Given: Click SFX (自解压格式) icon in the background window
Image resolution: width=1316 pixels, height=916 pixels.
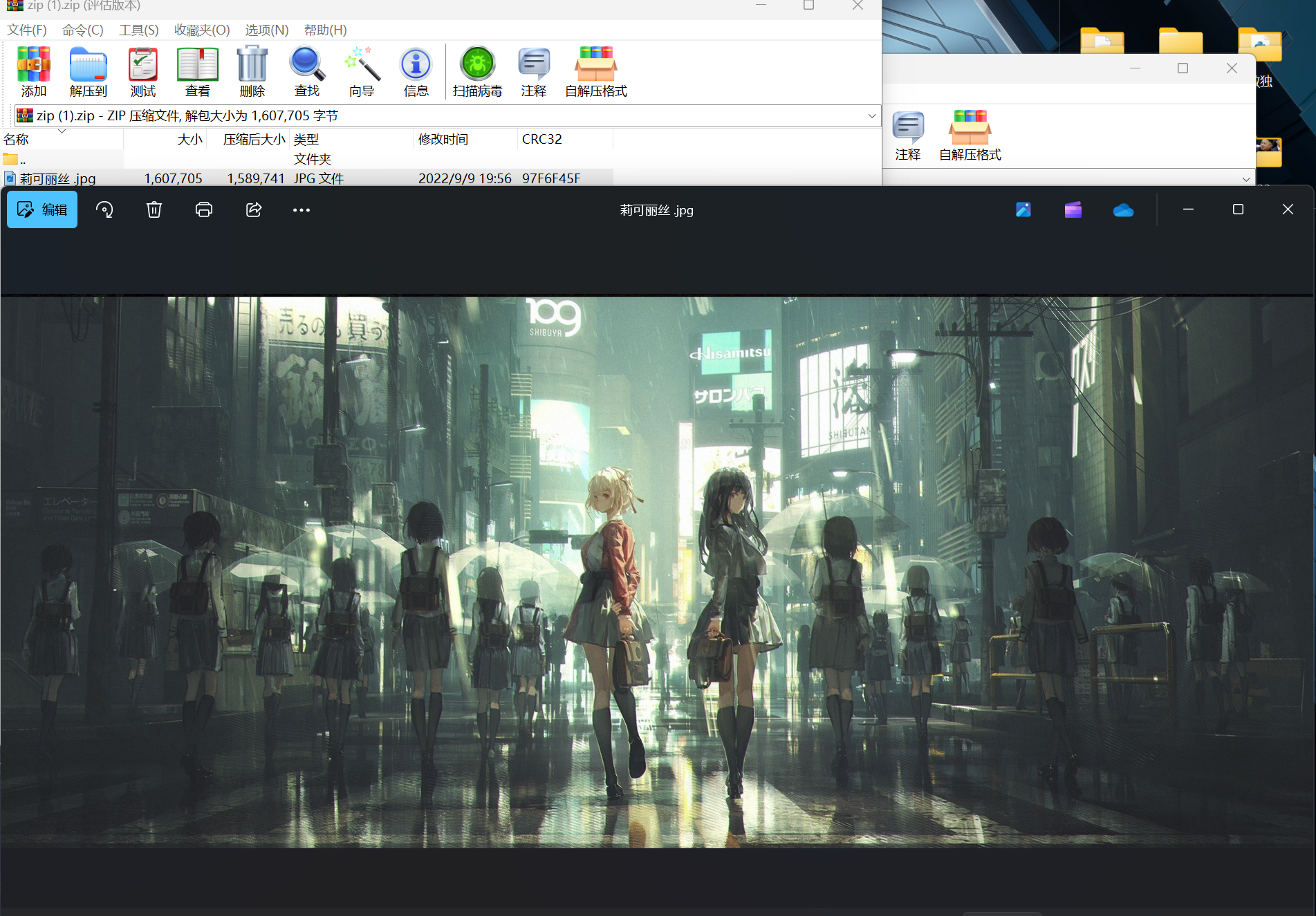Looking at the screenshot, I should [970, 135].
